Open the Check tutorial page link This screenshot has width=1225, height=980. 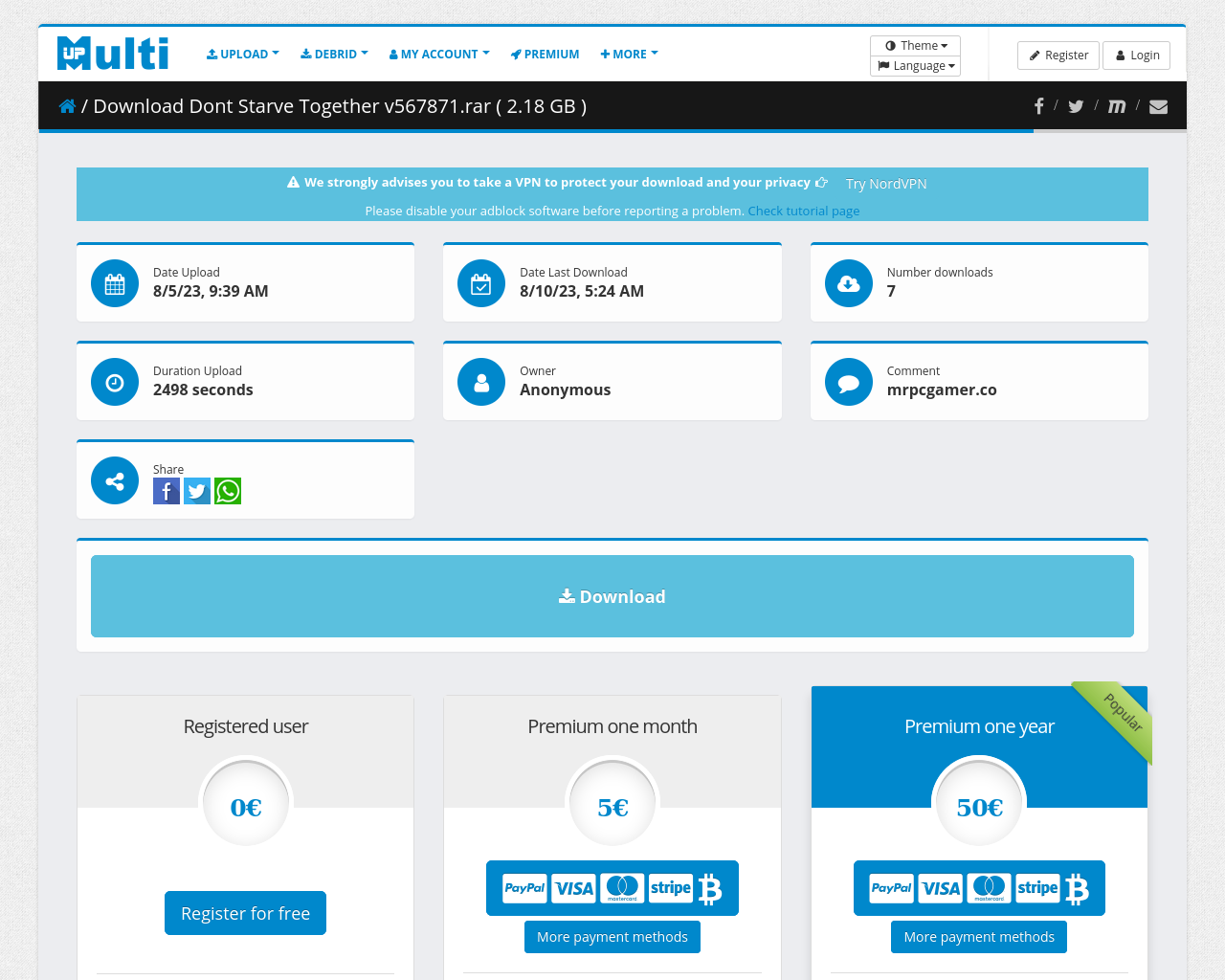[804, 211]
